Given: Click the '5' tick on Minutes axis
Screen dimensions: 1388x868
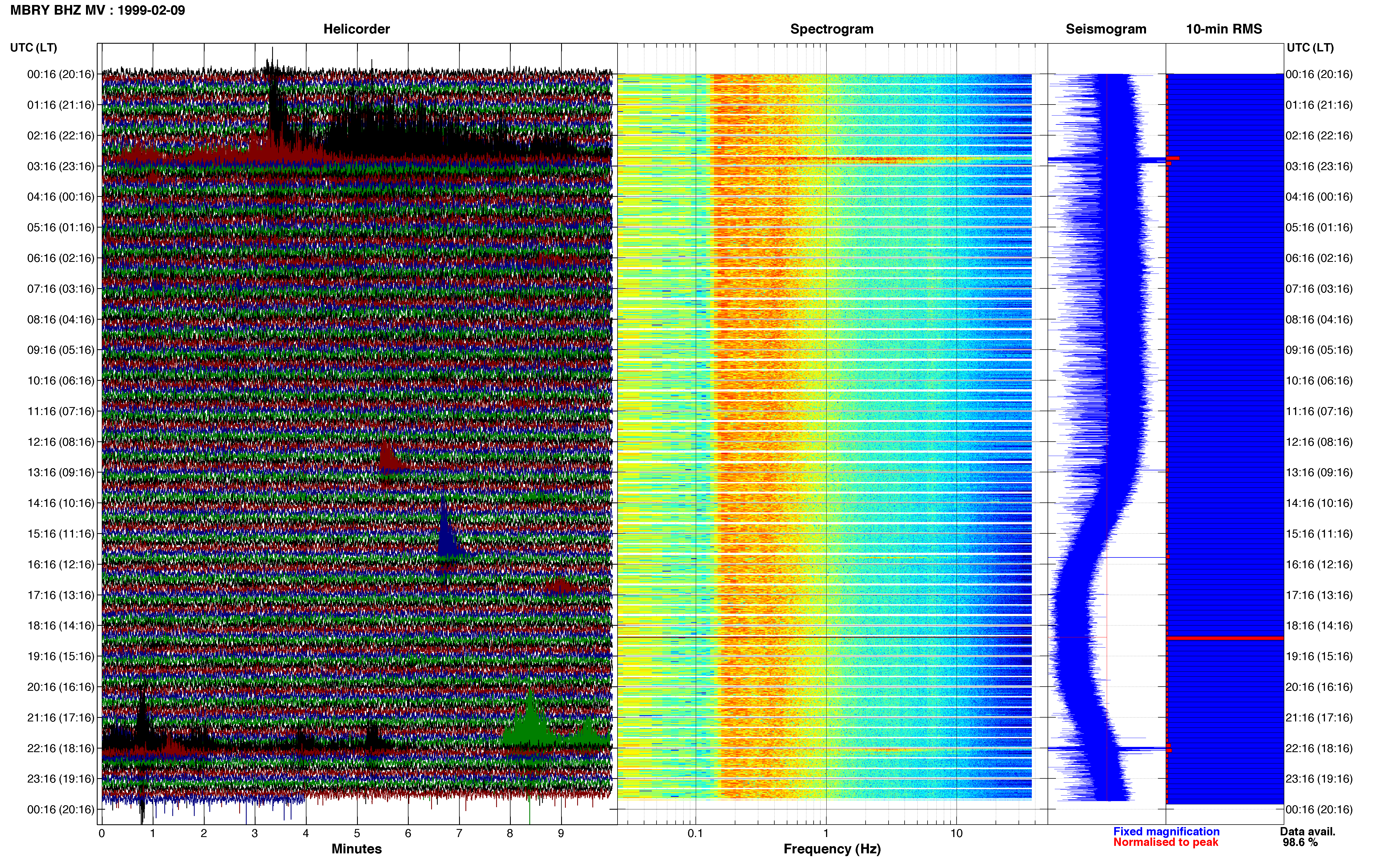Looking at the screenshot, I should (x=357, y=833).
